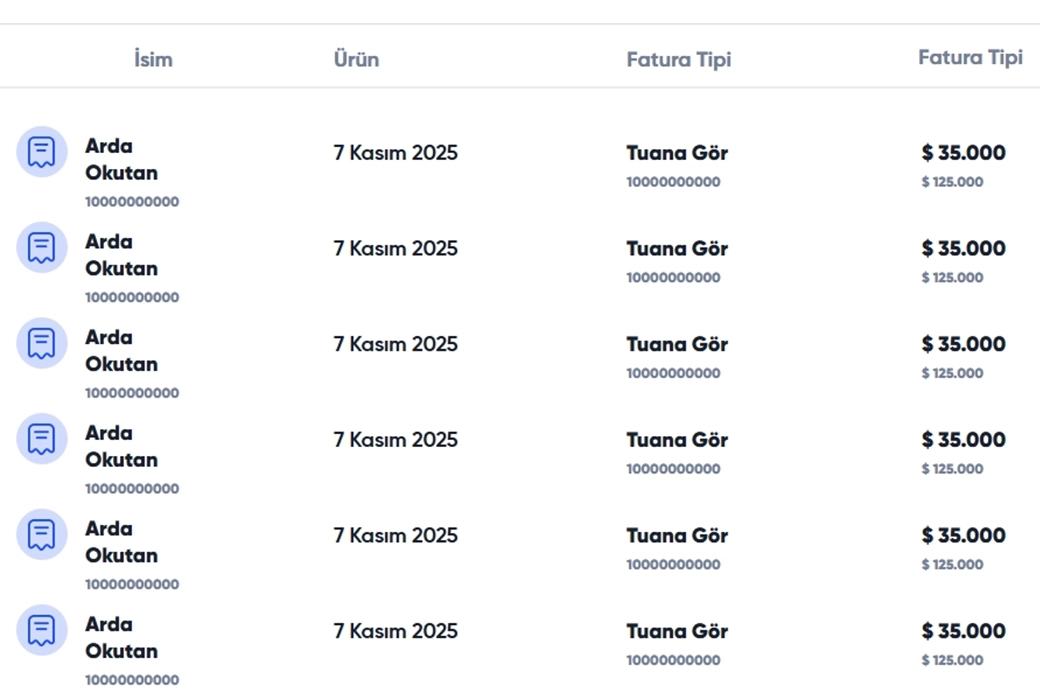The image size is (1040, 700).
Task: Click Arda Okutan name in the third row
Action: [121, 351]
